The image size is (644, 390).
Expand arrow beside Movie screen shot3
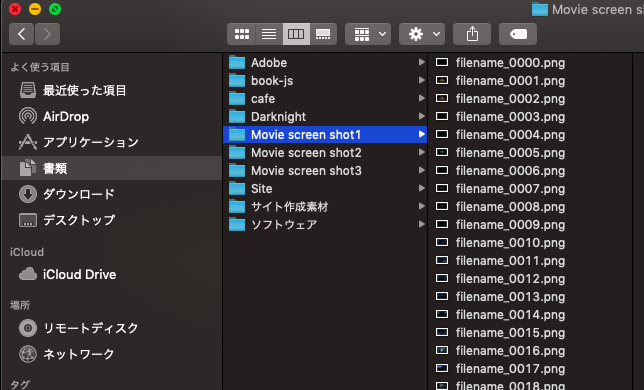click(x=421, y=170)
